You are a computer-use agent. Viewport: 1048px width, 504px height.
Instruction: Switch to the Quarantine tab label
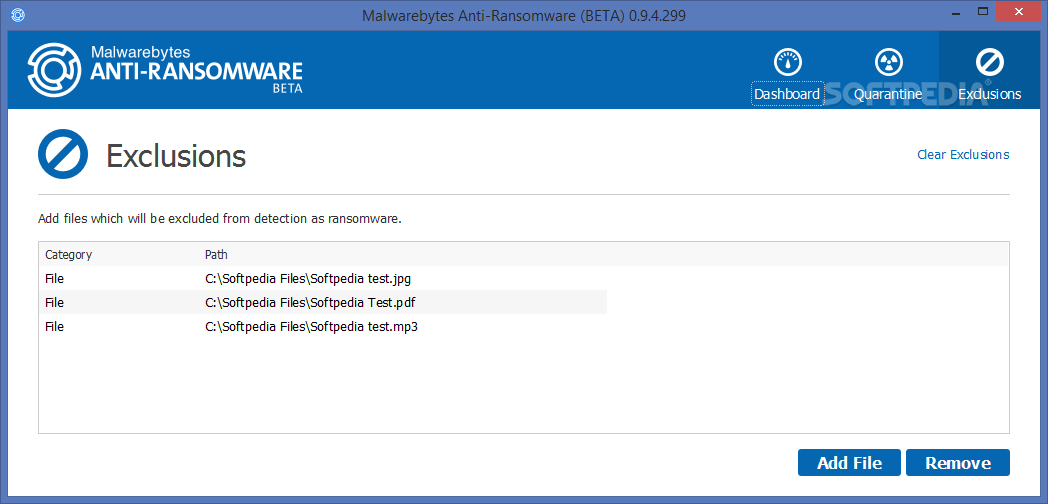pyautogui.click(x=888, y=94)
